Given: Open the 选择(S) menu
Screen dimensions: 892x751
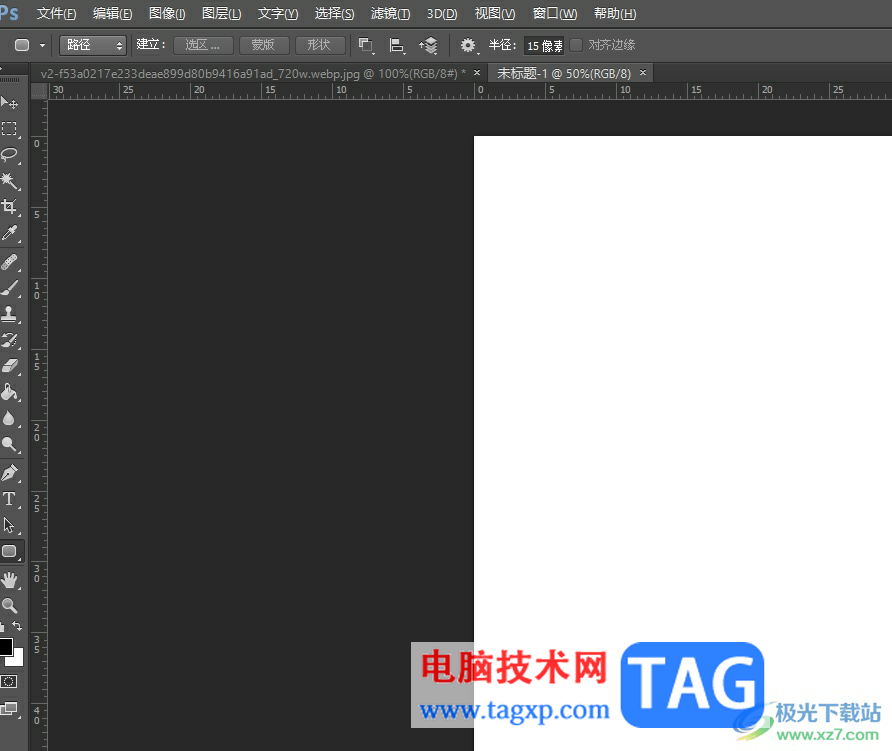Looking at the screenshot, I should click(334, 13).
